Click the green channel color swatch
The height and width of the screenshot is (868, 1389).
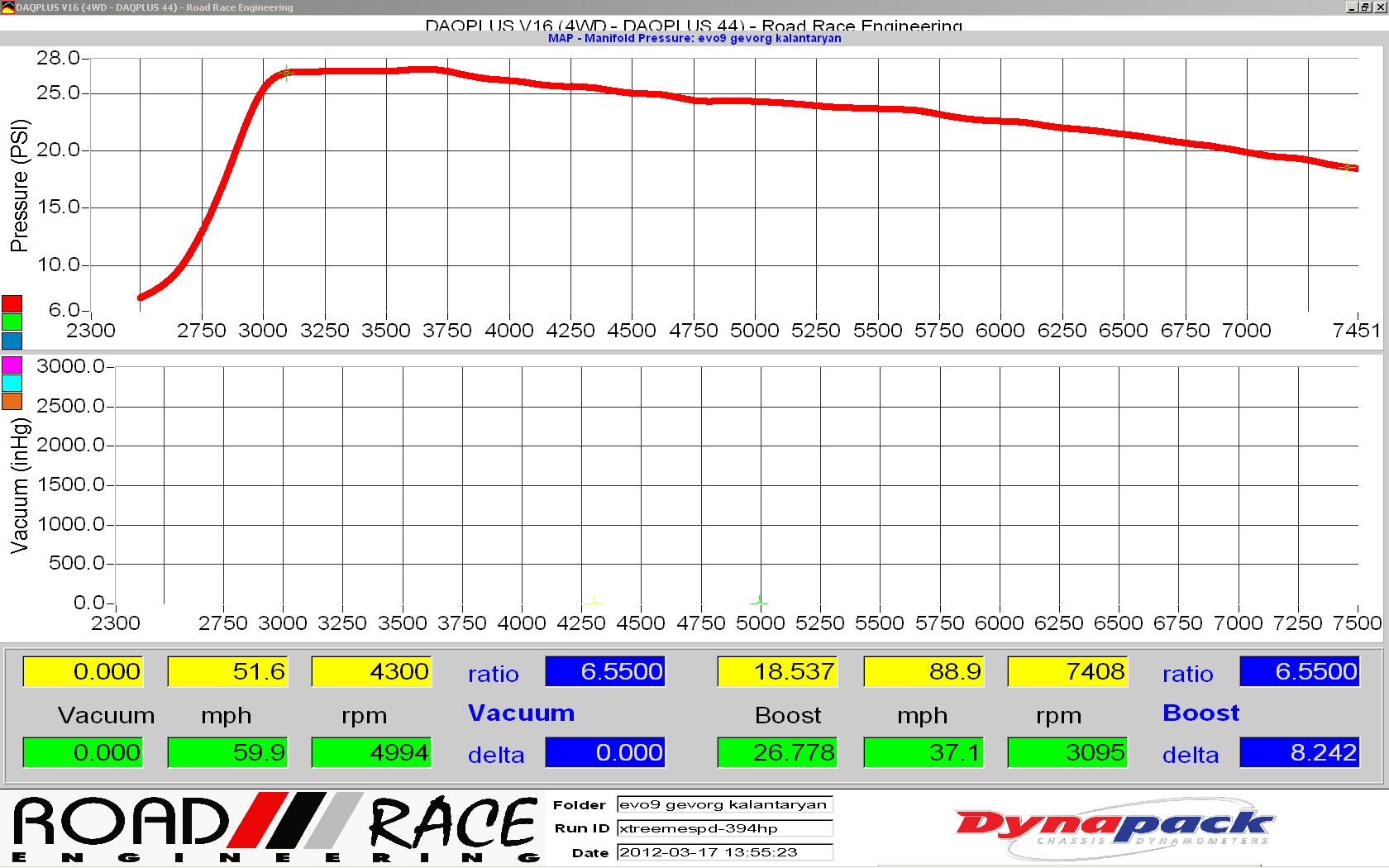coord(12,322)
